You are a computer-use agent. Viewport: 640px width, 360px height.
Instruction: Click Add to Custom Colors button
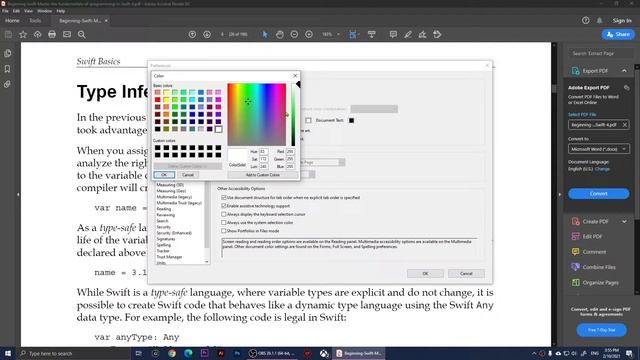tap(262, 175)
